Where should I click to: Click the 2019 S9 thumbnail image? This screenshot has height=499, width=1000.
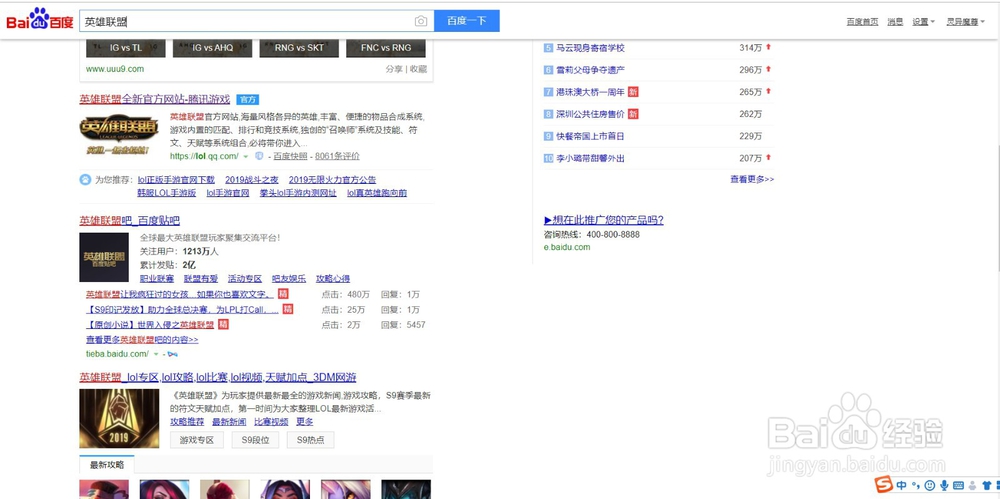(119, 419)
